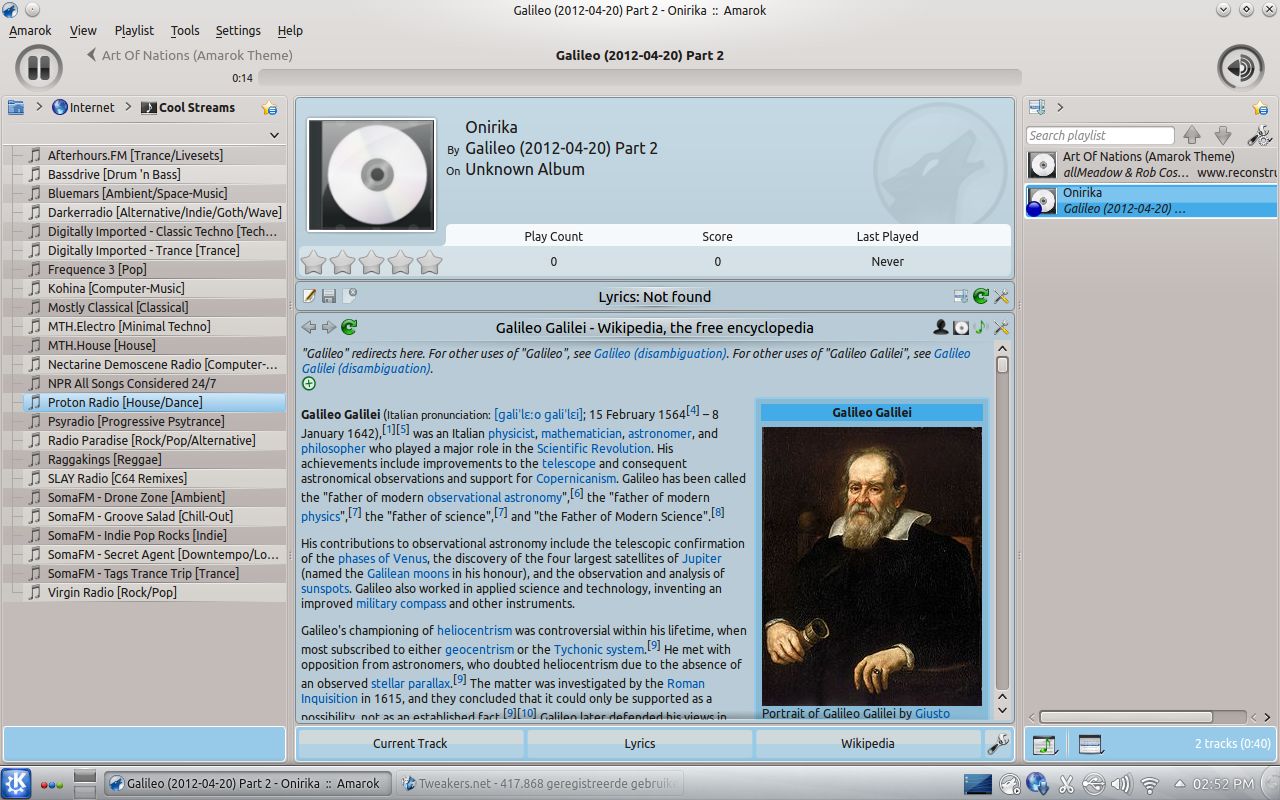The width and height of the screenshot is (1280, 800).
Task: Reload lyrics with green refresh icon
Action: coord(981,296)
